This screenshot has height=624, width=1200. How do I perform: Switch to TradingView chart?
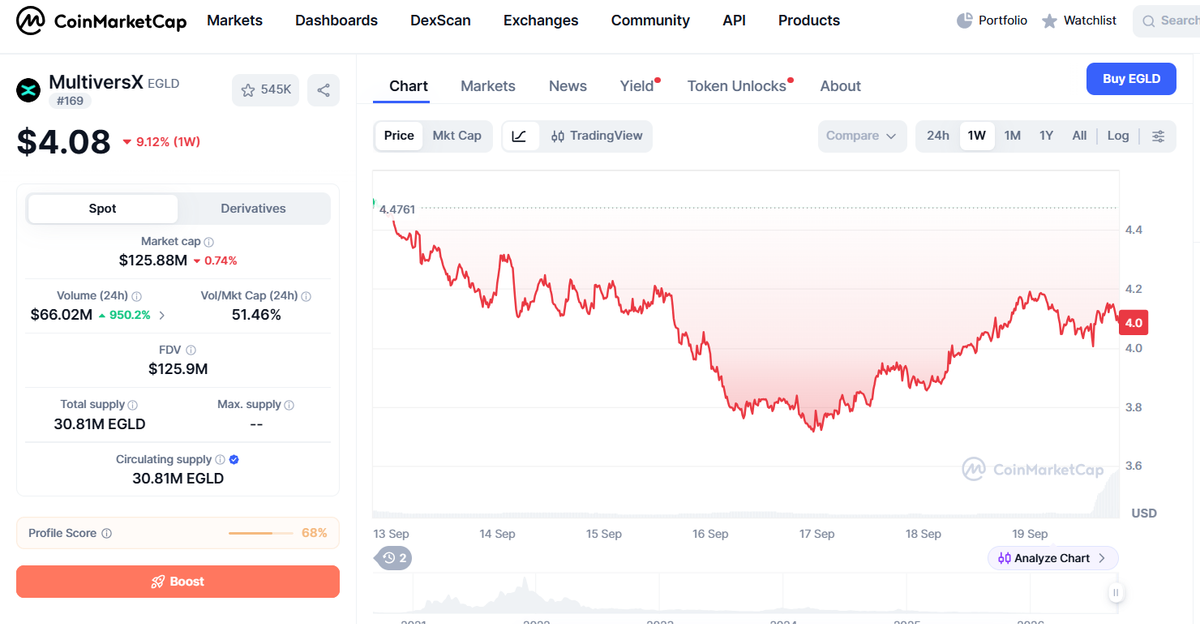point(596,136)
